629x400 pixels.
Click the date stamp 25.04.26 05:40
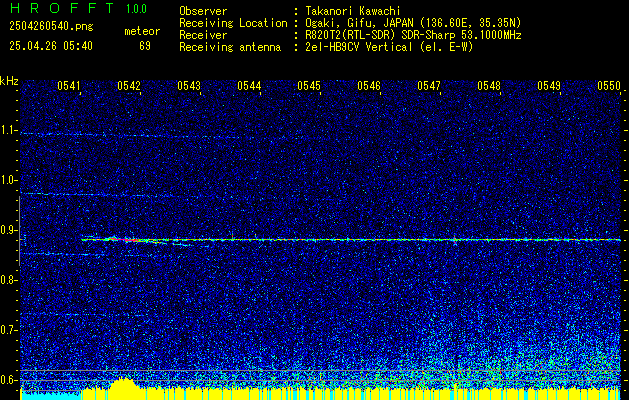[x=51, y=46]
